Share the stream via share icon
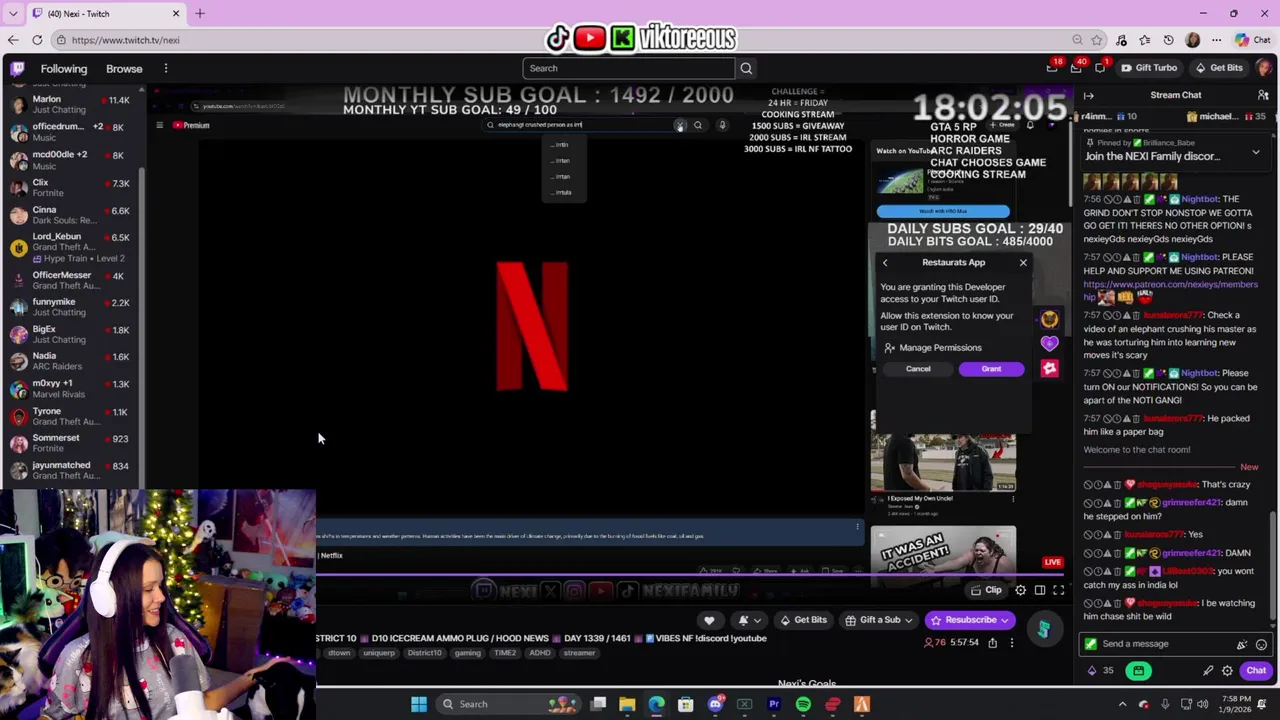Image resolution: width=1280 pixels, height=720 pixels. [992, 642]
